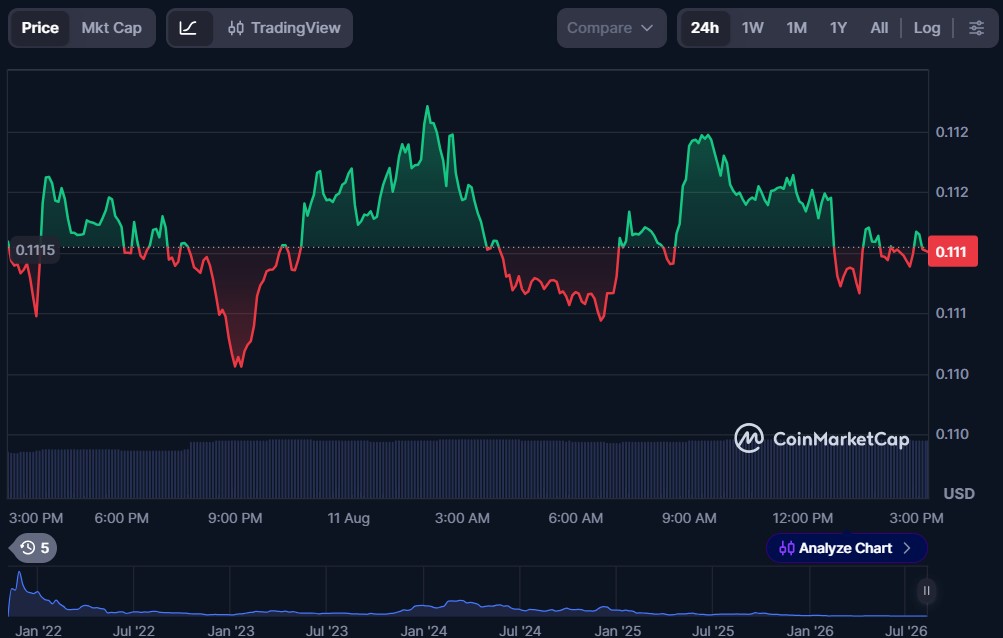1003x638 pixels.
Task: Click Jul '23 on mini timeline
Action: point(326,631)
